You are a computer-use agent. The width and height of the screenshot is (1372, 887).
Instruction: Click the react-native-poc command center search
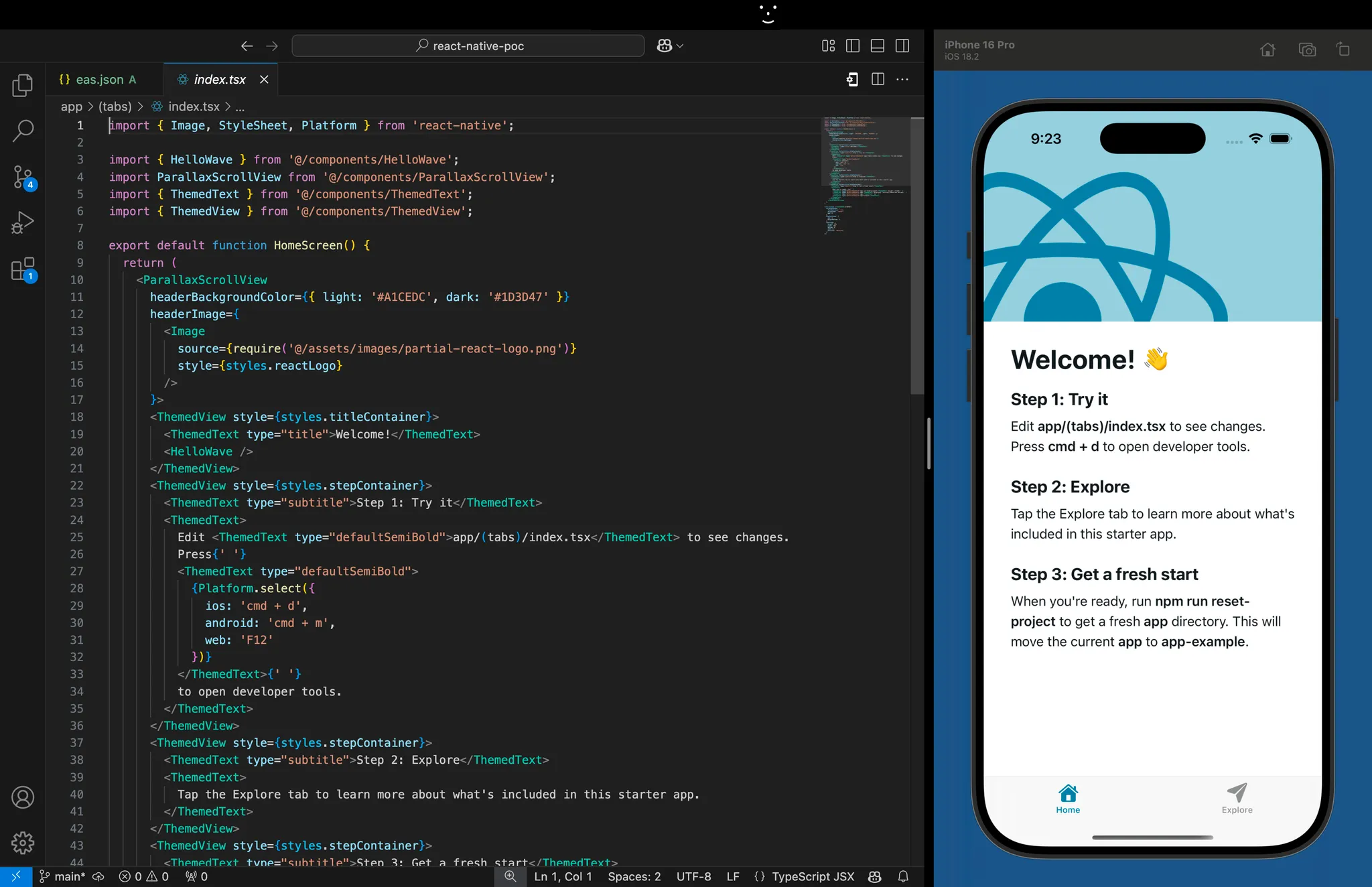[x=468, y=46]
